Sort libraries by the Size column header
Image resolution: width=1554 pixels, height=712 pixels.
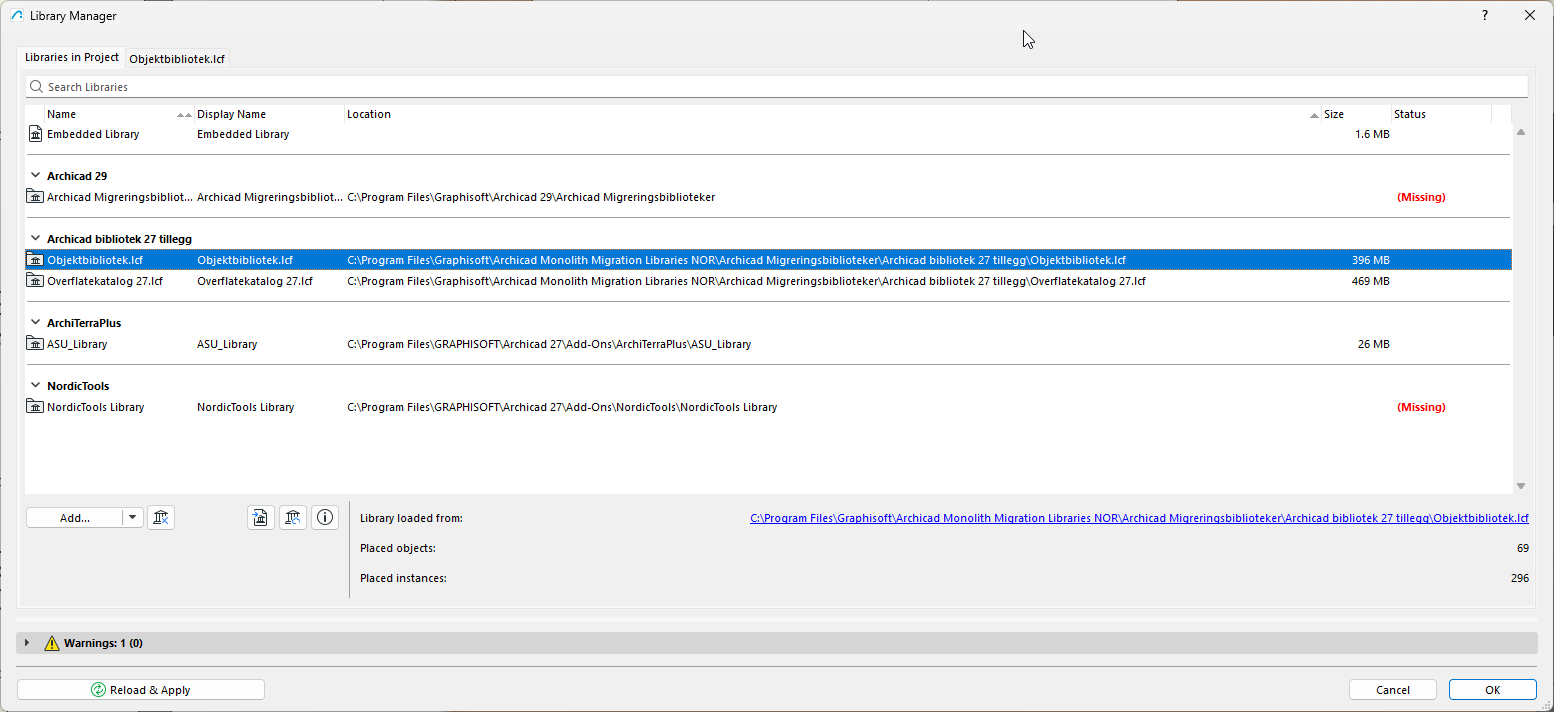(1334, 114)
